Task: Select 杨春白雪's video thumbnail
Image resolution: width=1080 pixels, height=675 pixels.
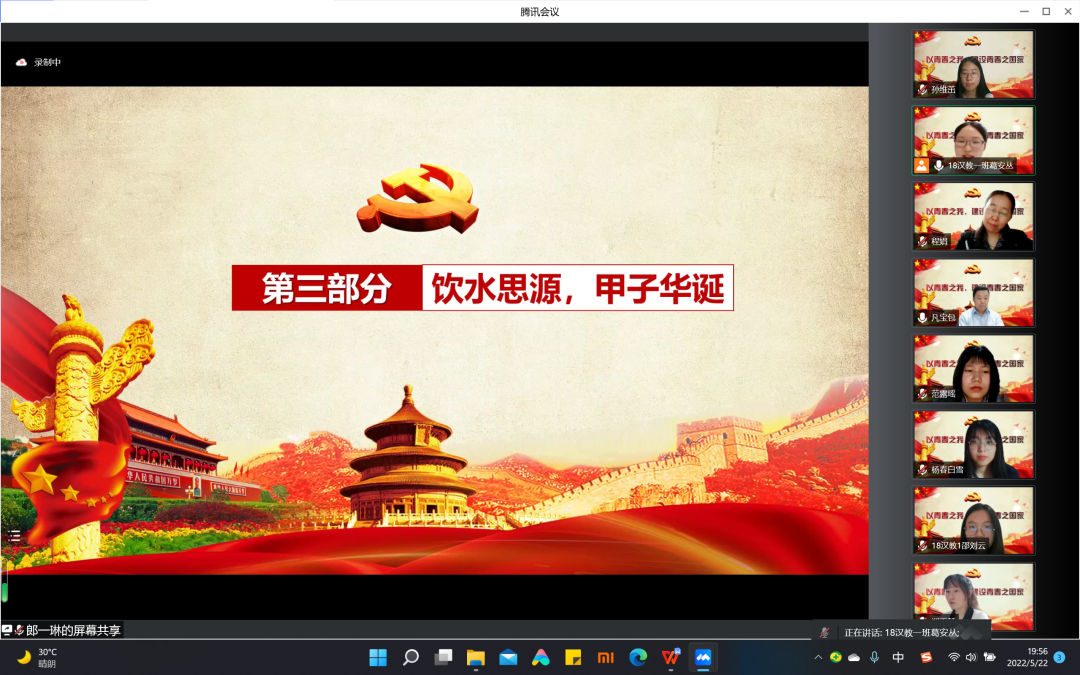Action: (973, 445)
